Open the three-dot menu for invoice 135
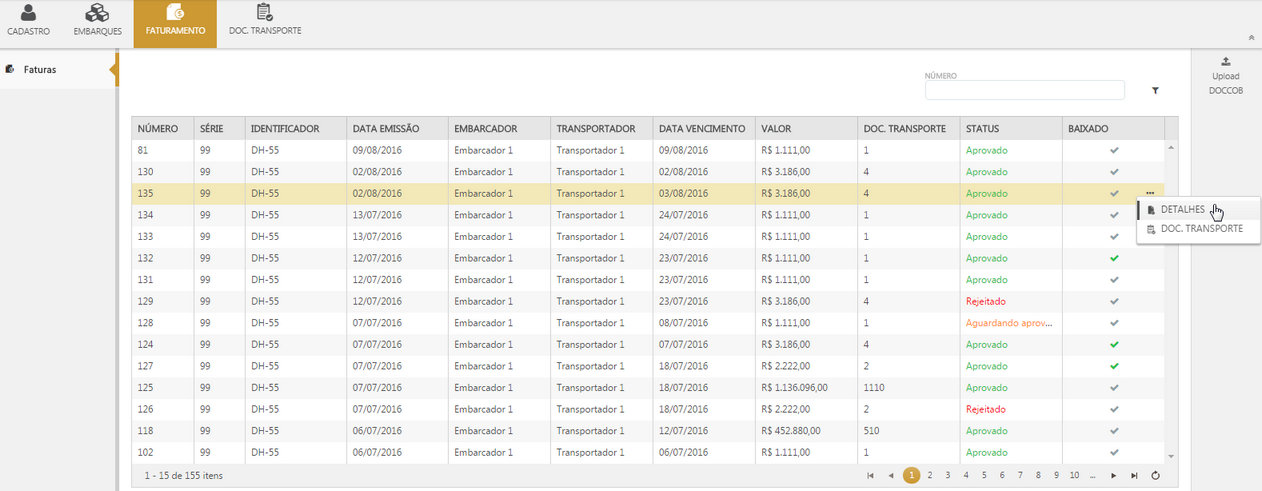The width and height of the screenshot is (1262, 491). click(x=1150, y=193)
